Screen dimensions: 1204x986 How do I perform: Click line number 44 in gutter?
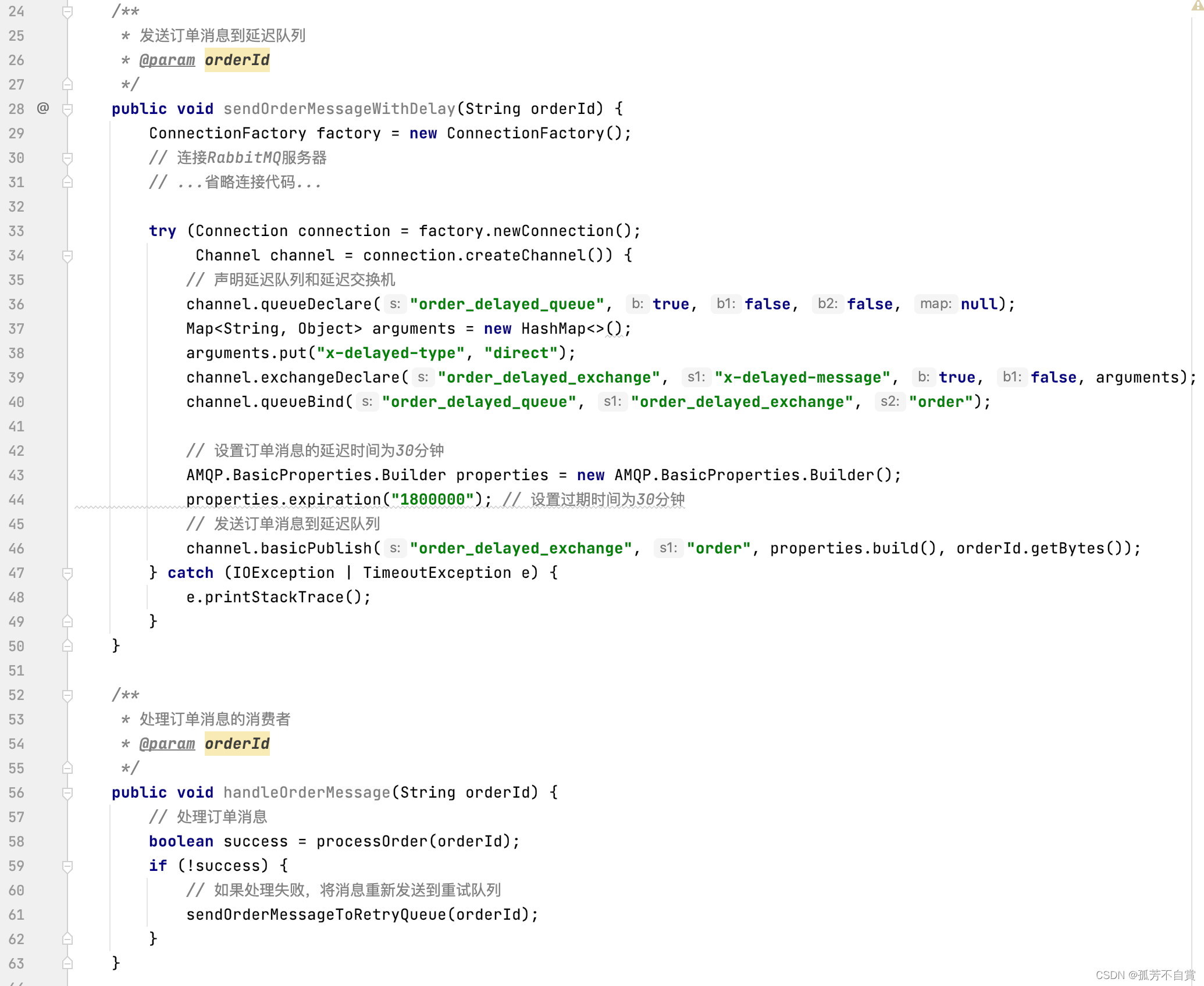click(x=16, y=500)
